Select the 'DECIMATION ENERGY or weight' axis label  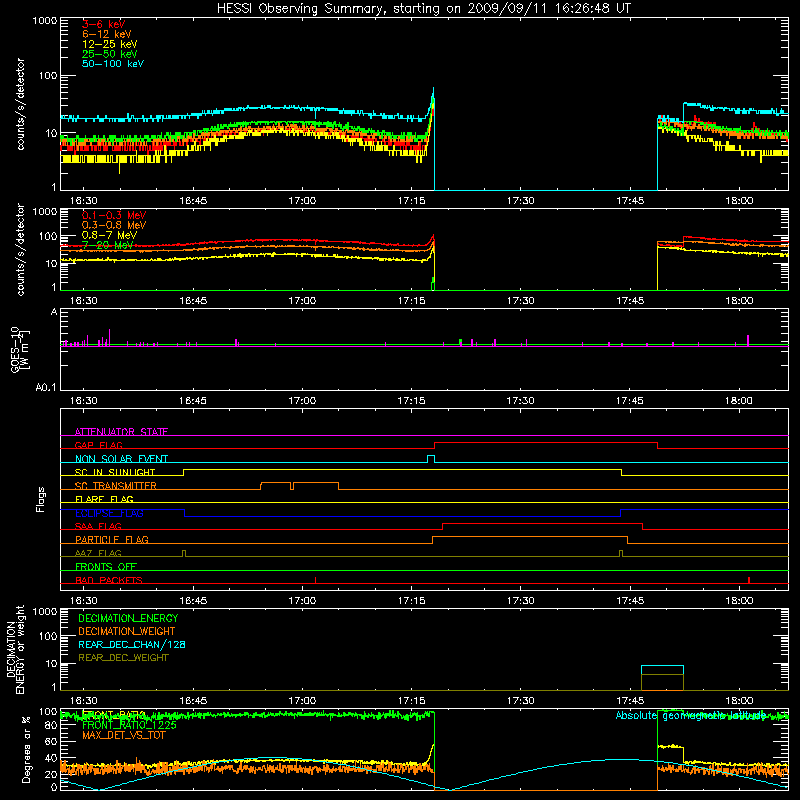tap(15, 649)
